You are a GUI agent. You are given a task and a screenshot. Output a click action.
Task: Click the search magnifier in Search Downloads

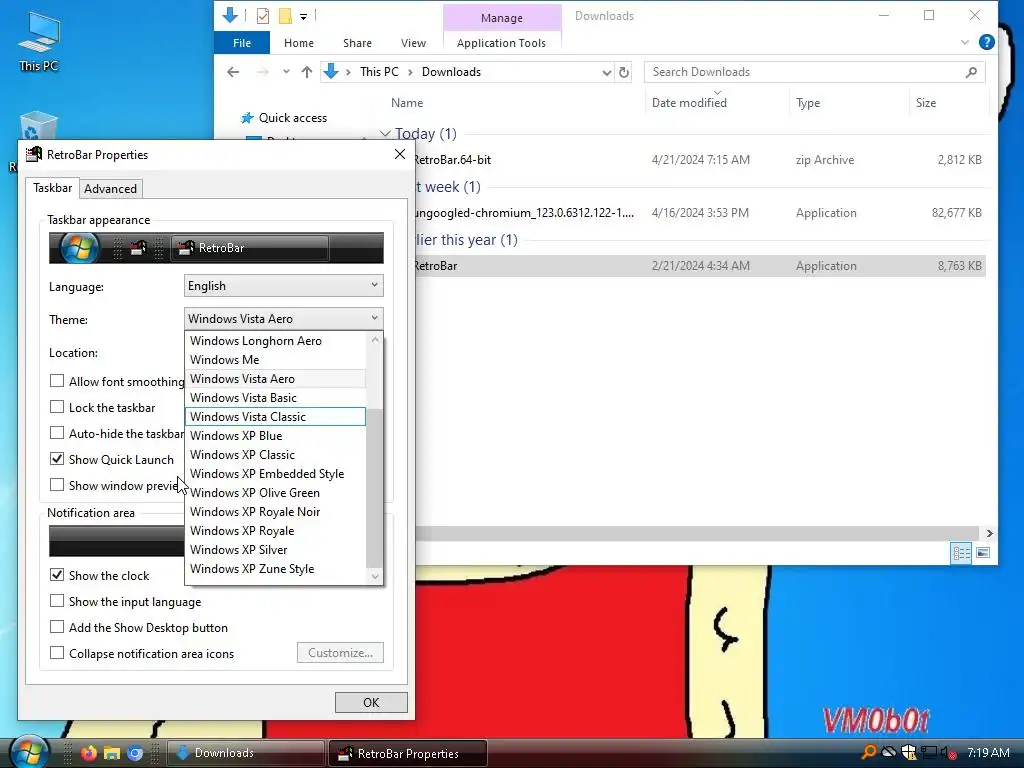click(971, 72)
